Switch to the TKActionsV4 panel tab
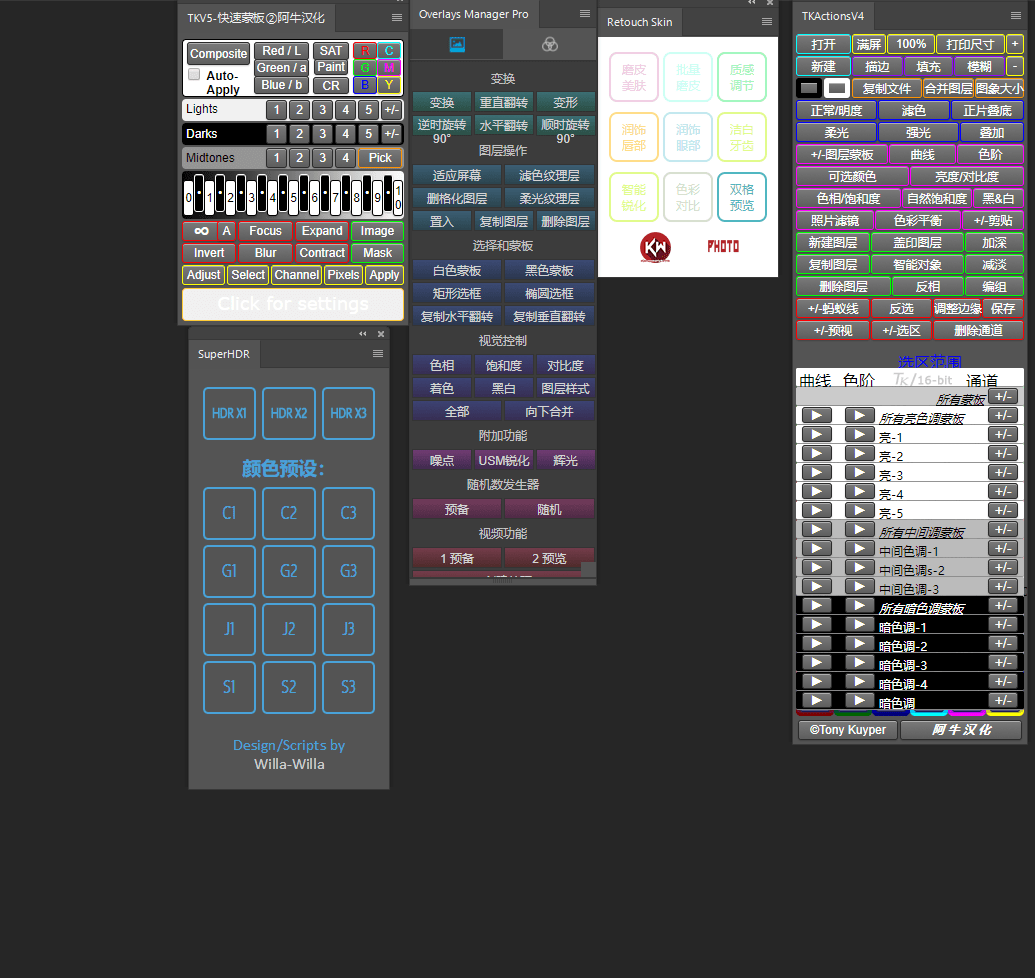Image resolution: width=1035 pixels, height=978 pixels. pos(833,17)
